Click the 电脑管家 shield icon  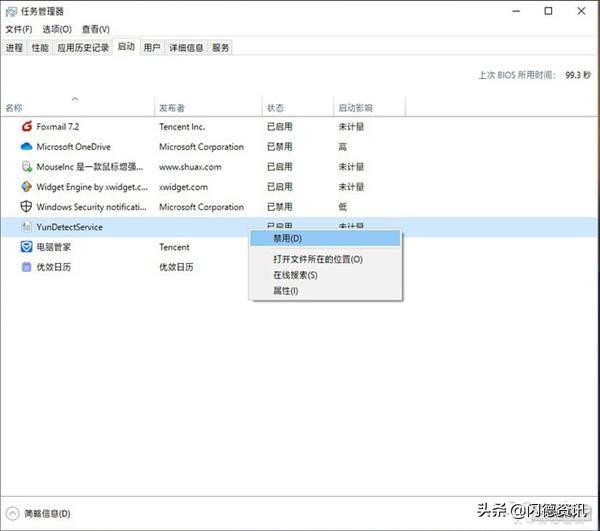click(x=26, y=247)
